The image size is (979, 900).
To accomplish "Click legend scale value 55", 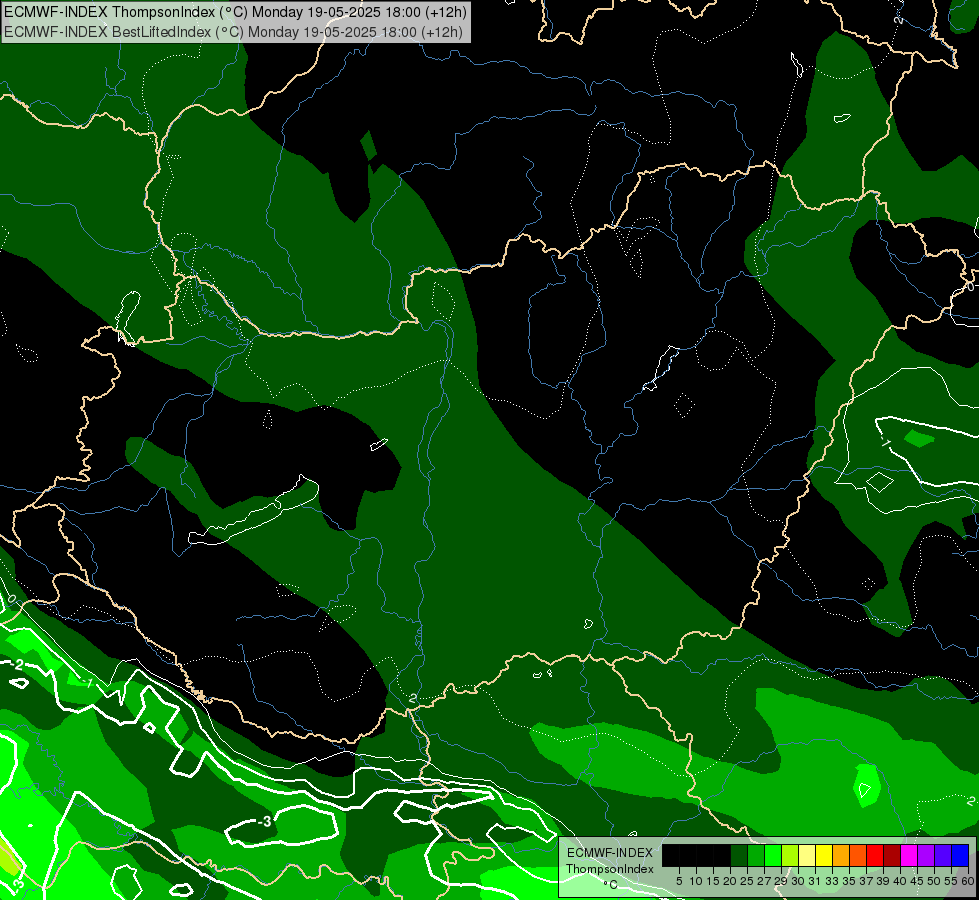I will pyautogui.click(x=951, y=881).
